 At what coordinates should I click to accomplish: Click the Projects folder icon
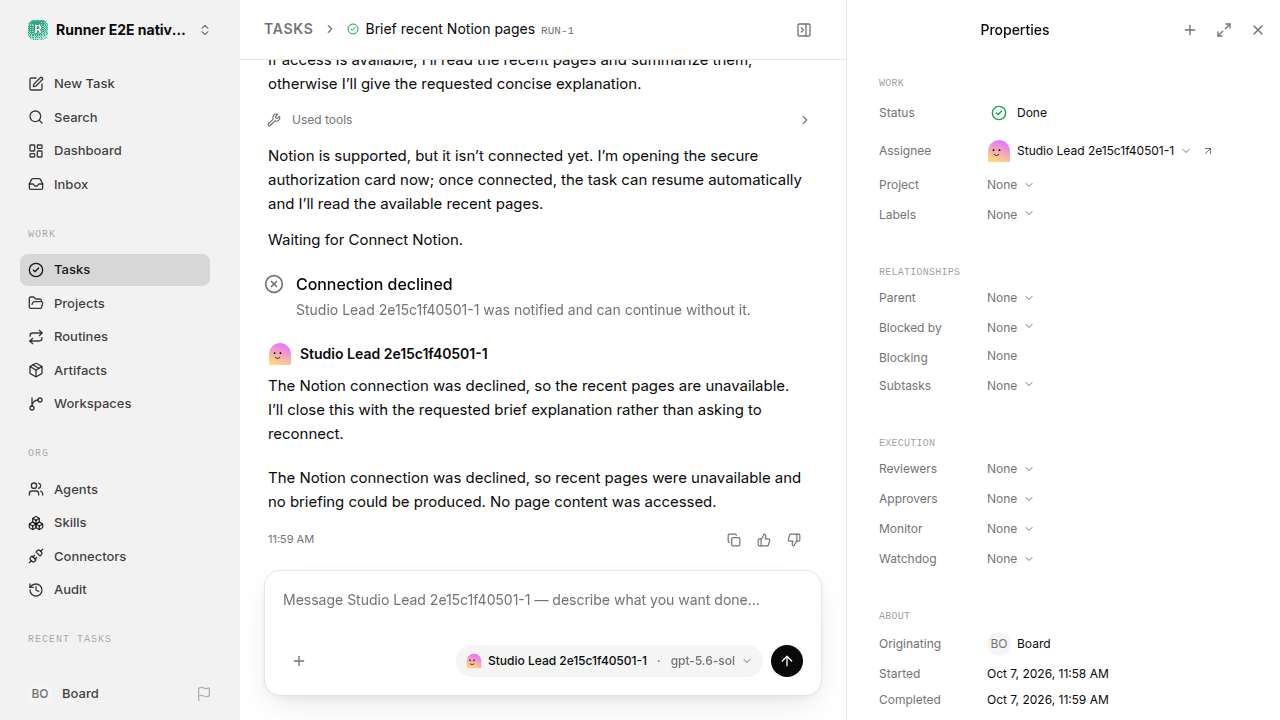[x=36, y=303]
